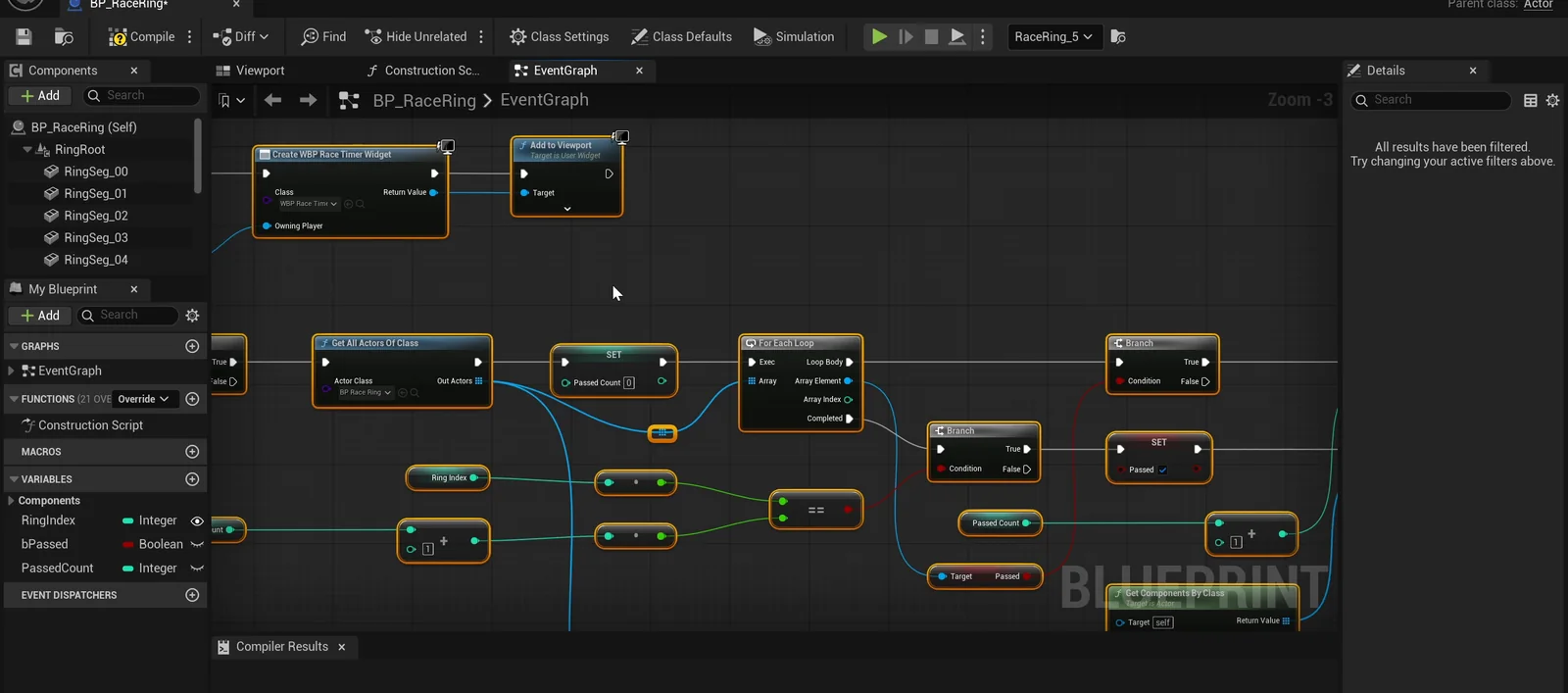Click Add in My Blueprint panel
Viewport: 1568px width, 693px height.
(x=40, y=316)
